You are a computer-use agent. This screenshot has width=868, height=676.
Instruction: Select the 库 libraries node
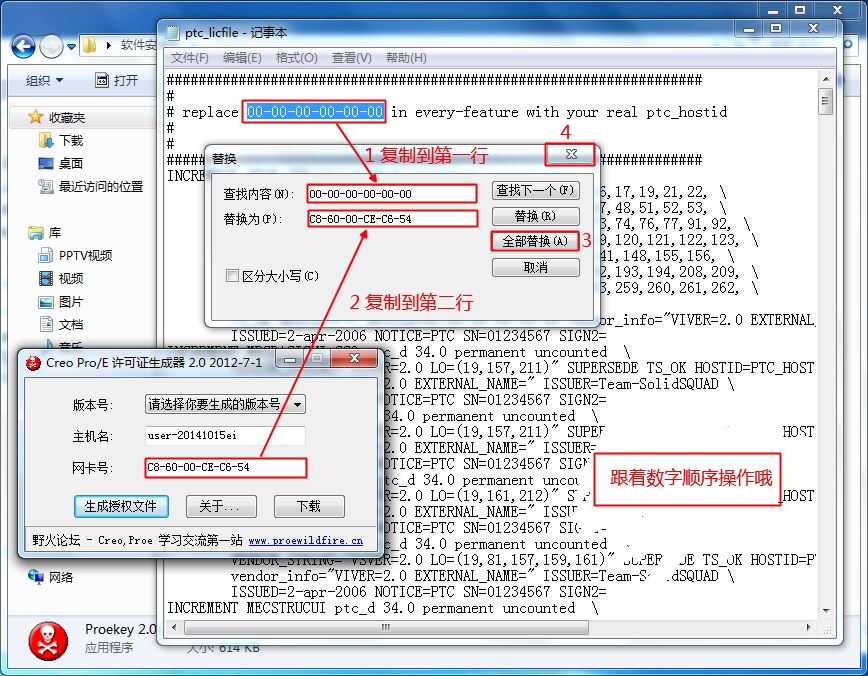coord(44,233)
